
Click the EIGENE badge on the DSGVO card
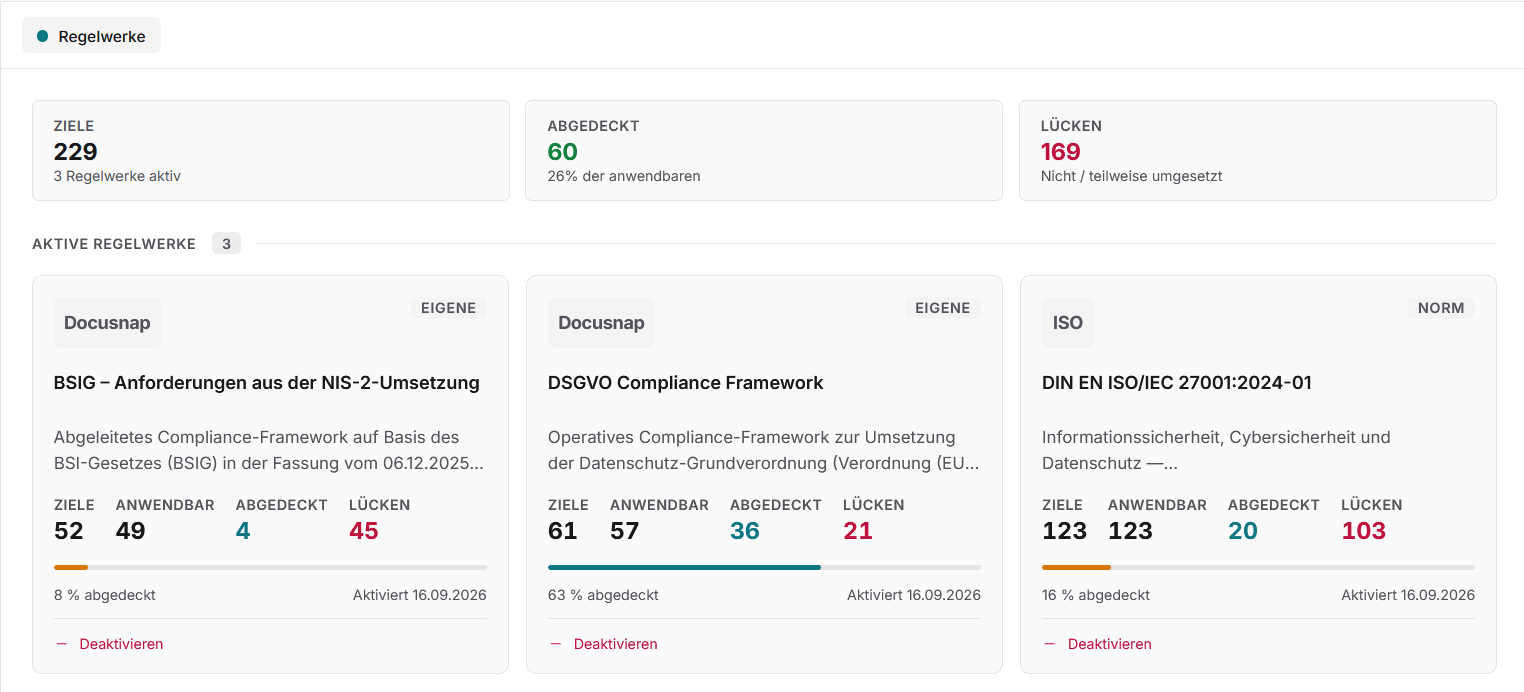pyautogui.click(x=943, y=308)
